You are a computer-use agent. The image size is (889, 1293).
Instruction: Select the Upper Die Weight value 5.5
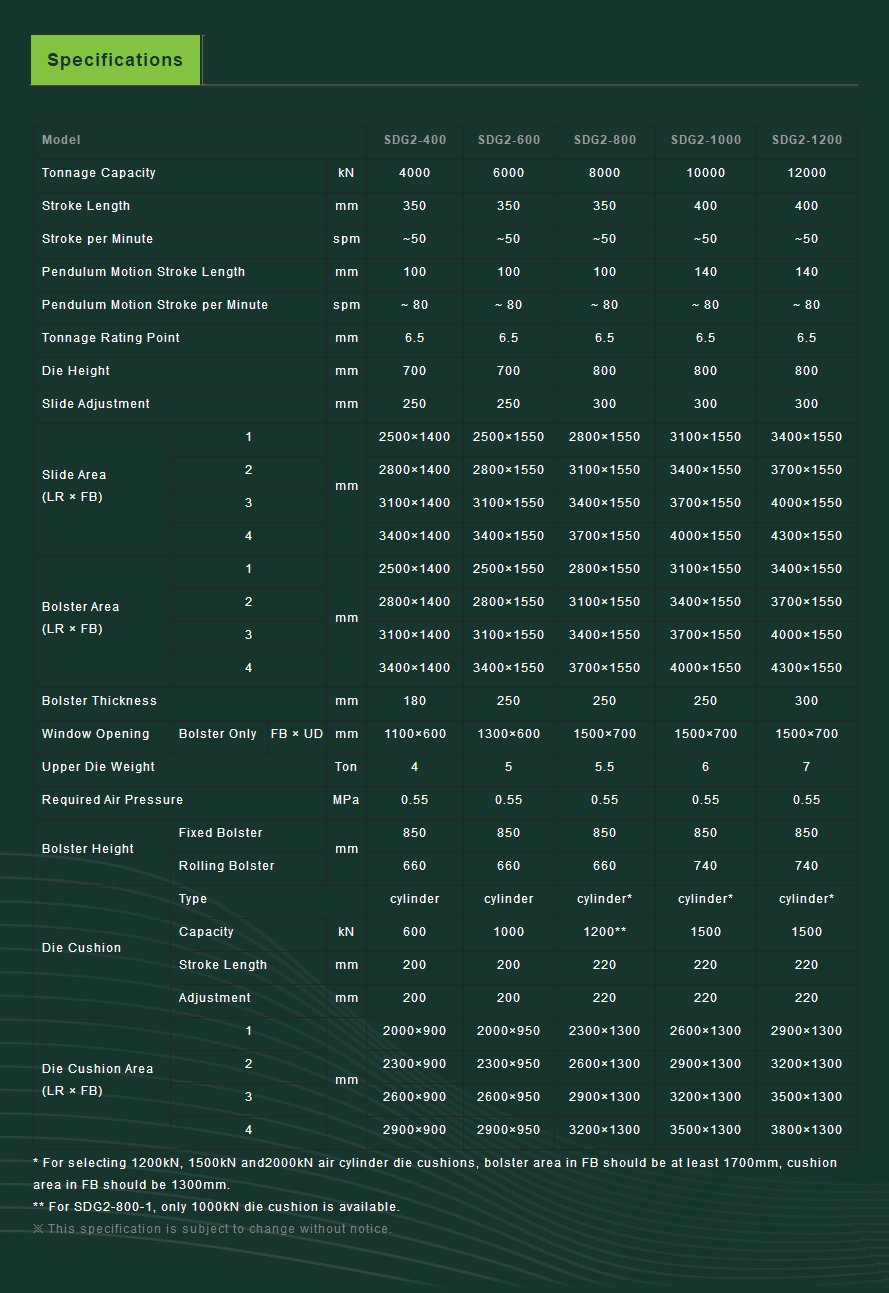(x=604, y=767)
